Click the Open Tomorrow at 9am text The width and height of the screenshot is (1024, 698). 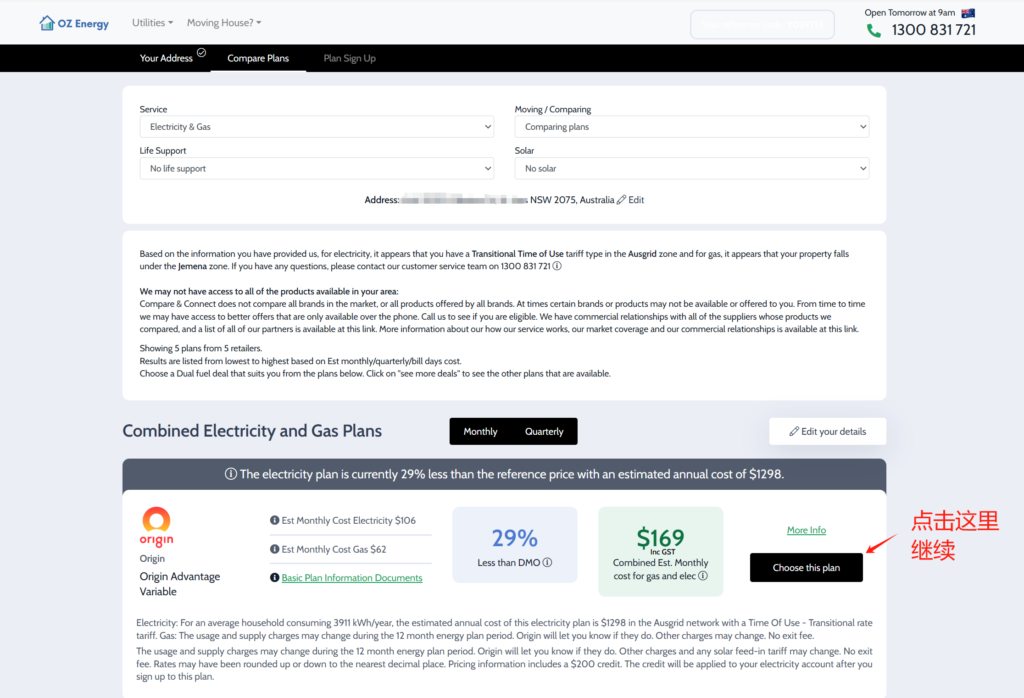coord(910,12)
